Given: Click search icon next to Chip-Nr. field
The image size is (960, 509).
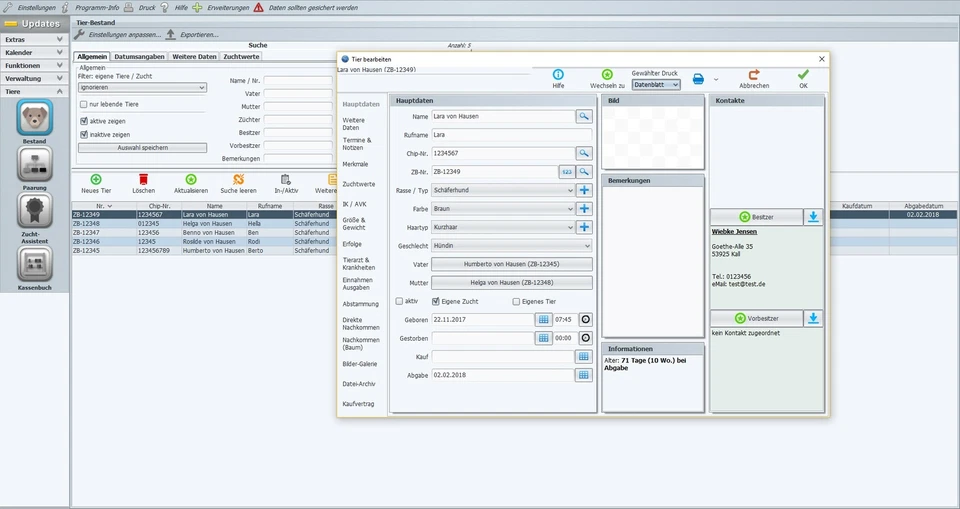Looking at the screenshot, I should click(584, 153).
